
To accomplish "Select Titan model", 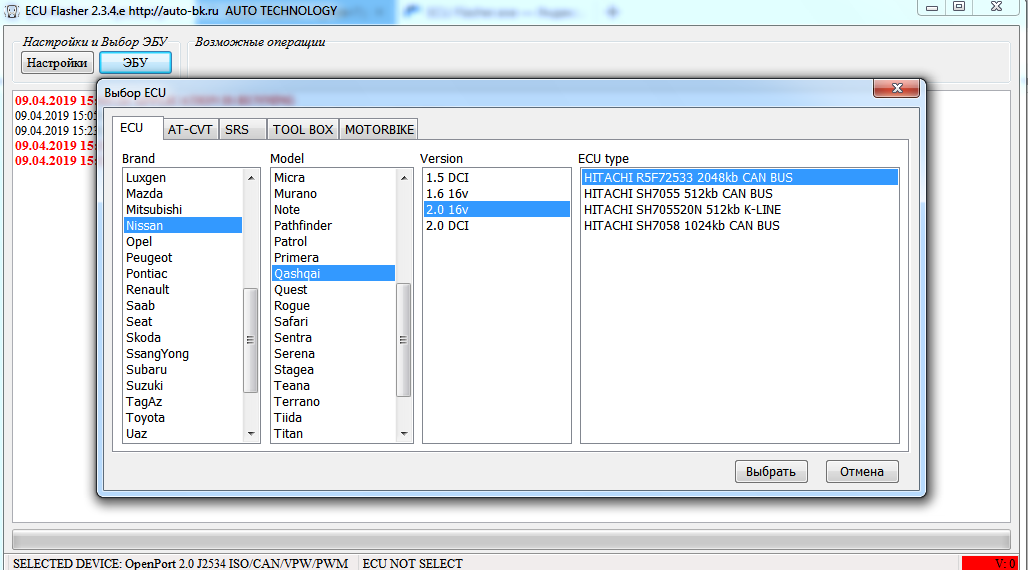I will [x=333, y=434].
